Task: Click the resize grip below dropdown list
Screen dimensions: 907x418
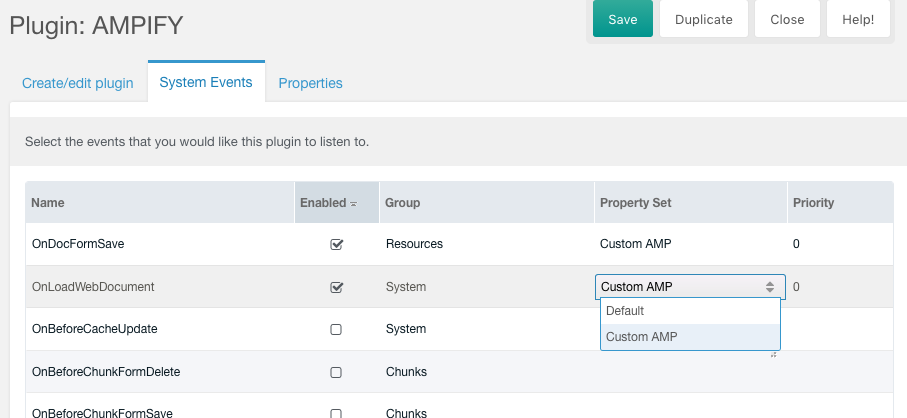Action: coord(774,356)
